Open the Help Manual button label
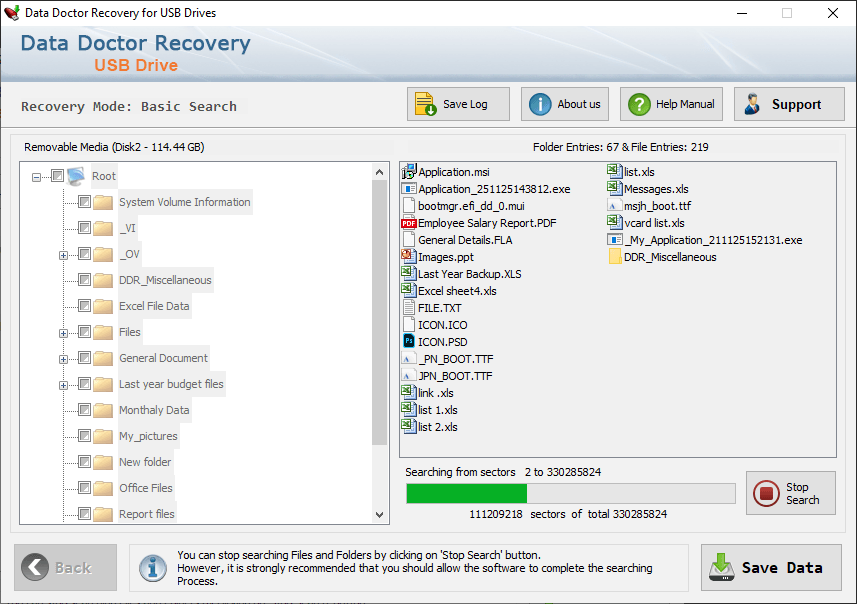 (x=685, y=104)
